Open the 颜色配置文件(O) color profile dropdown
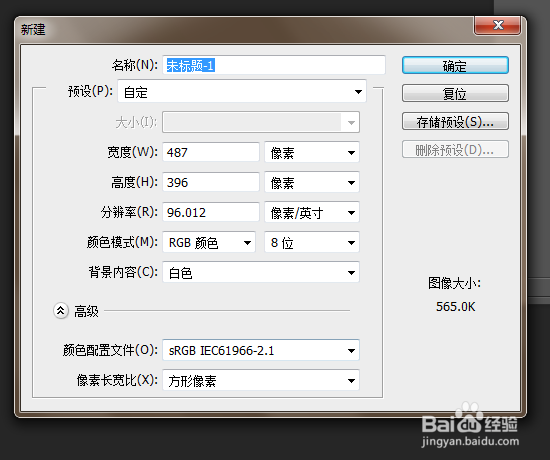550x460 pixels. pos(261,350)
